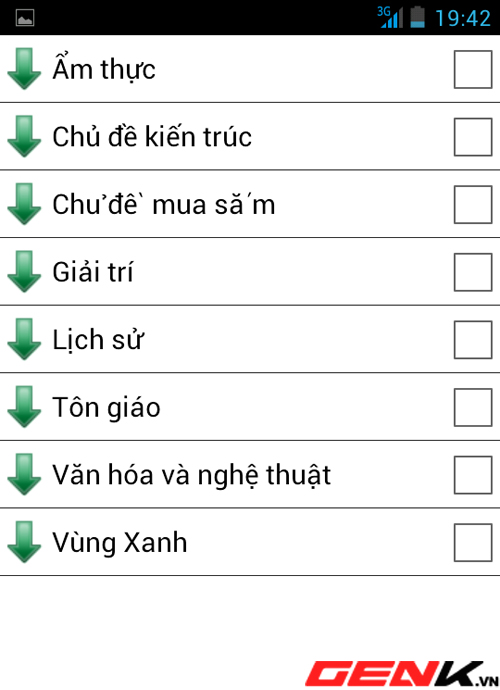Tap the Tôn giáo label text
The image size is (500, 690).
tap(106, 407)
